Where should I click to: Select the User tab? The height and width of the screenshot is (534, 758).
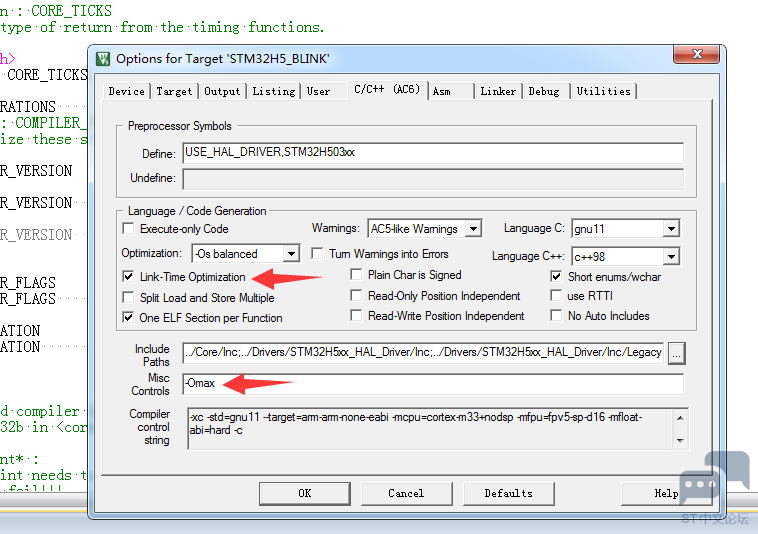tap(319, 91)
